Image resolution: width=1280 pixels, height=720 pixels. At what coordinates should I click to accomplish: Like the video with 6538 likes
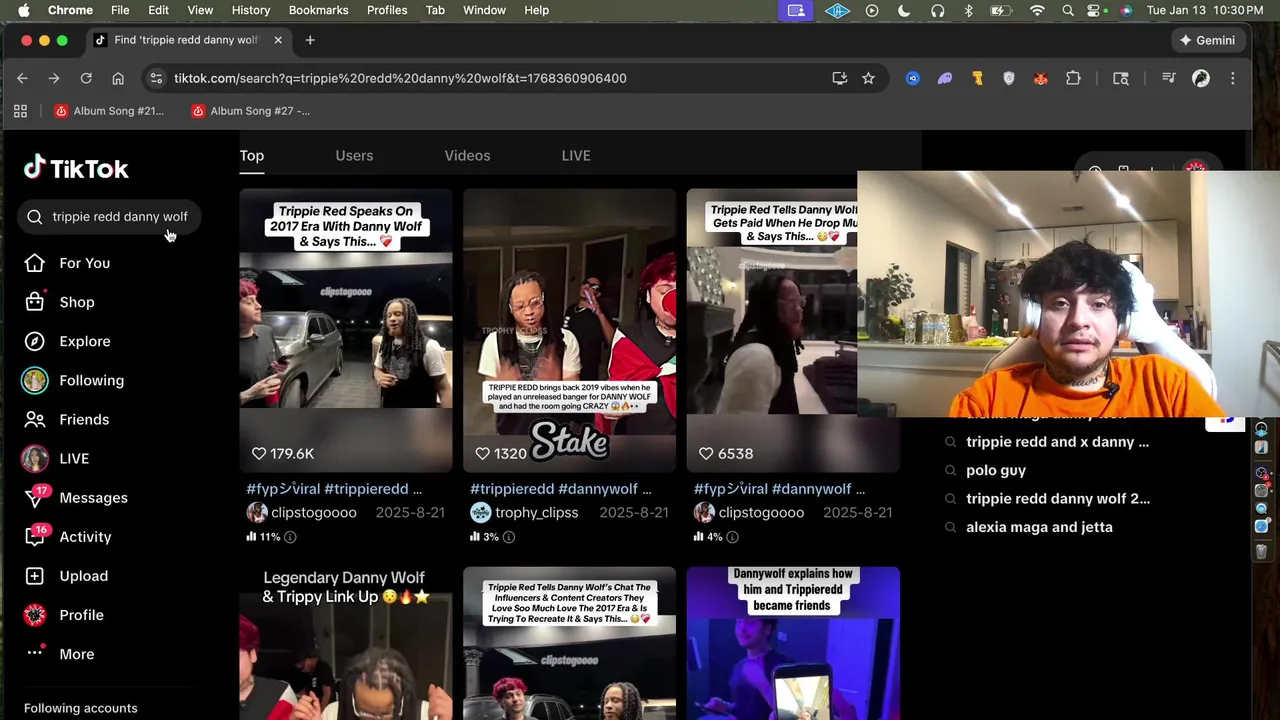point(706,453)
